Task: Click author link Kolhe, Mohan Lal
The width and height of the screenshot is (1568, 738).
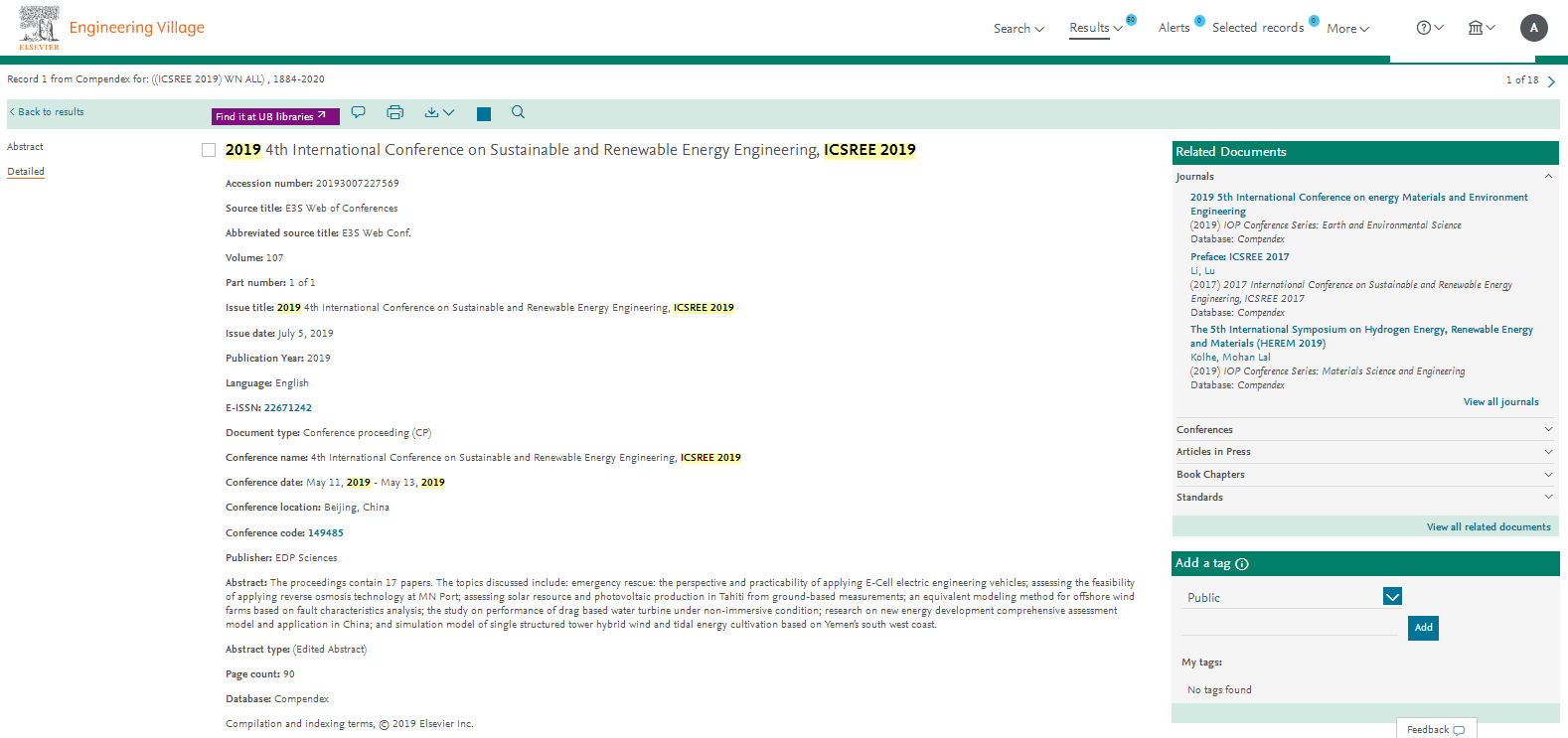Action: point(1230,358)
